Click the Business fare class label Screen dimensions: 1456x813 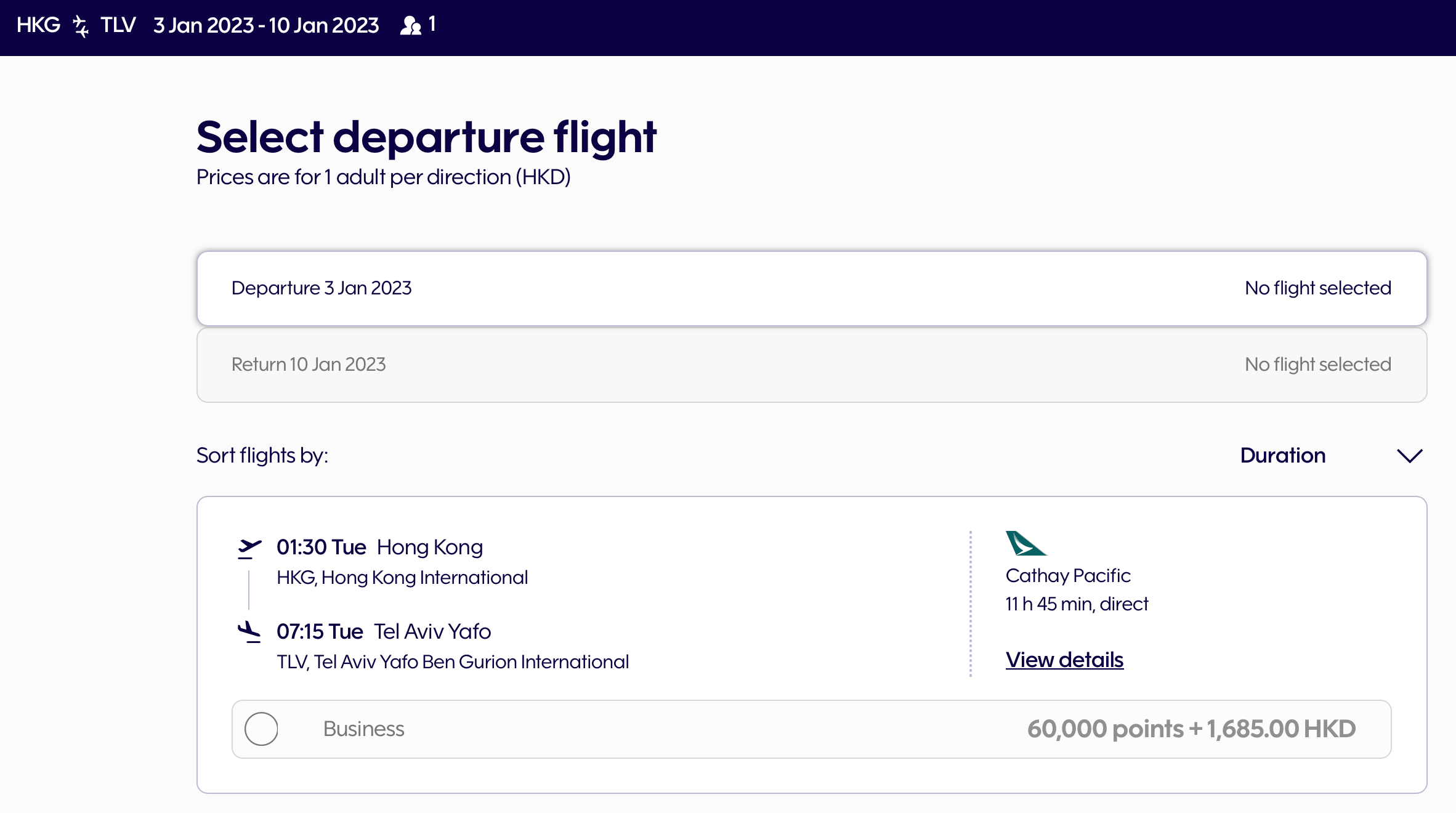point(363,729)
